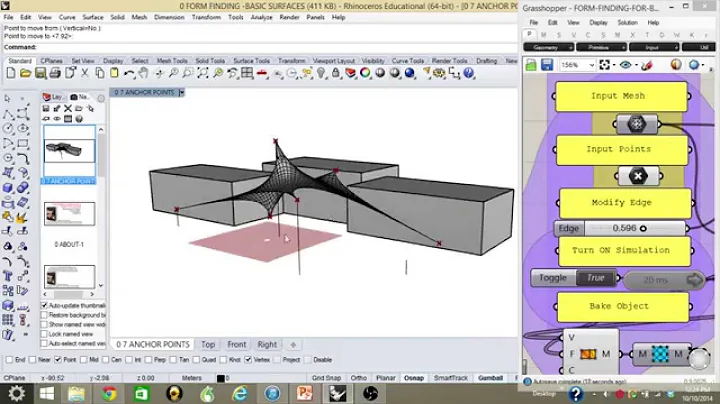Click the Grasshopper open file icon
Image resolution: width=720 pixels, height=404 pixels.
531,65
